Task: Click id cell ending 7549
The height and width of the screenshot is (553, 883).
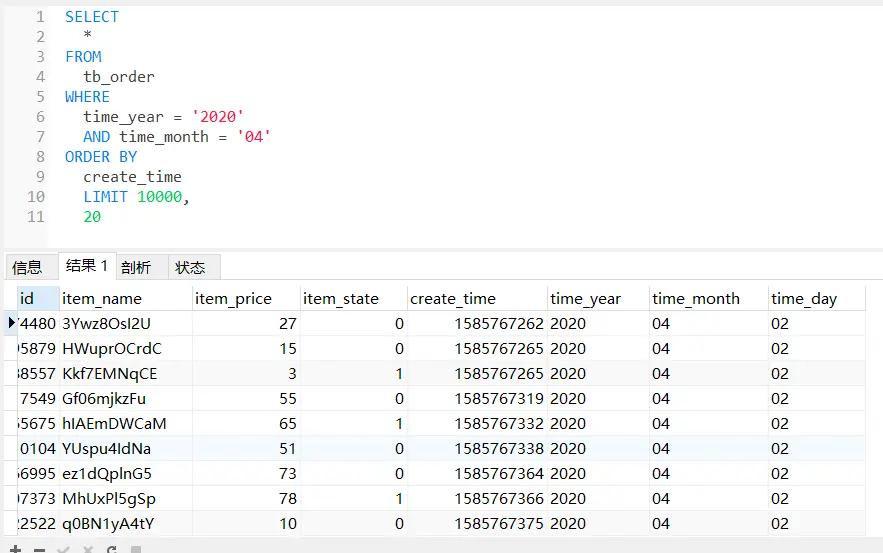Action: coord(37,399)
